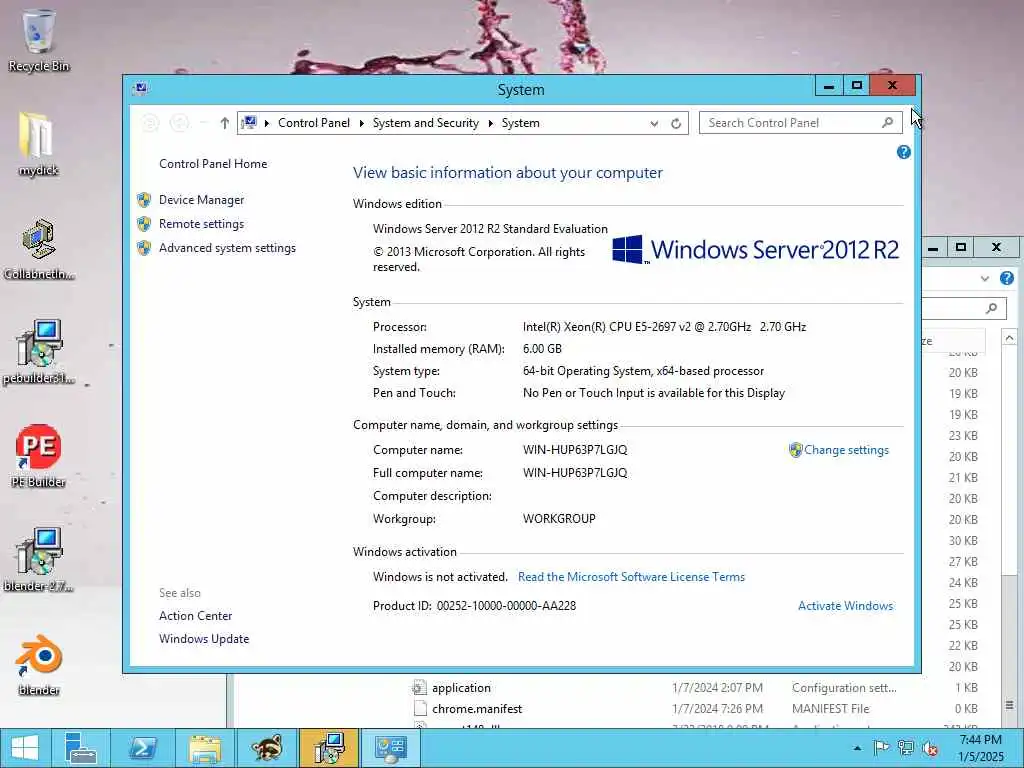Screen dimensions: 1024x768
Task: Click the network tray icon
Action: click(906, 748)
